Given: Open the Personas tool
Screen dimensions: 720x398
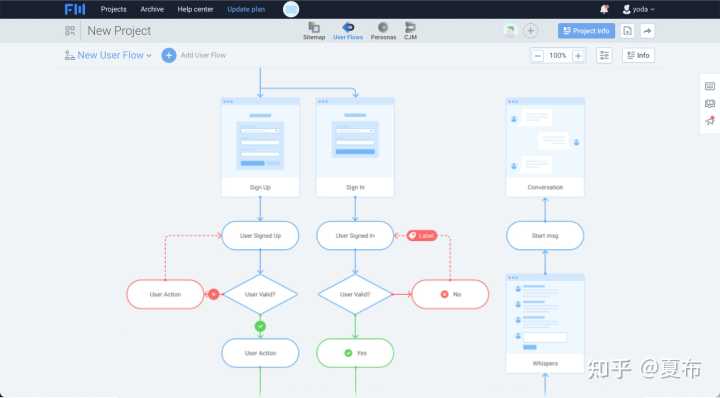Looking at the screenshot, I should [383, 31].
